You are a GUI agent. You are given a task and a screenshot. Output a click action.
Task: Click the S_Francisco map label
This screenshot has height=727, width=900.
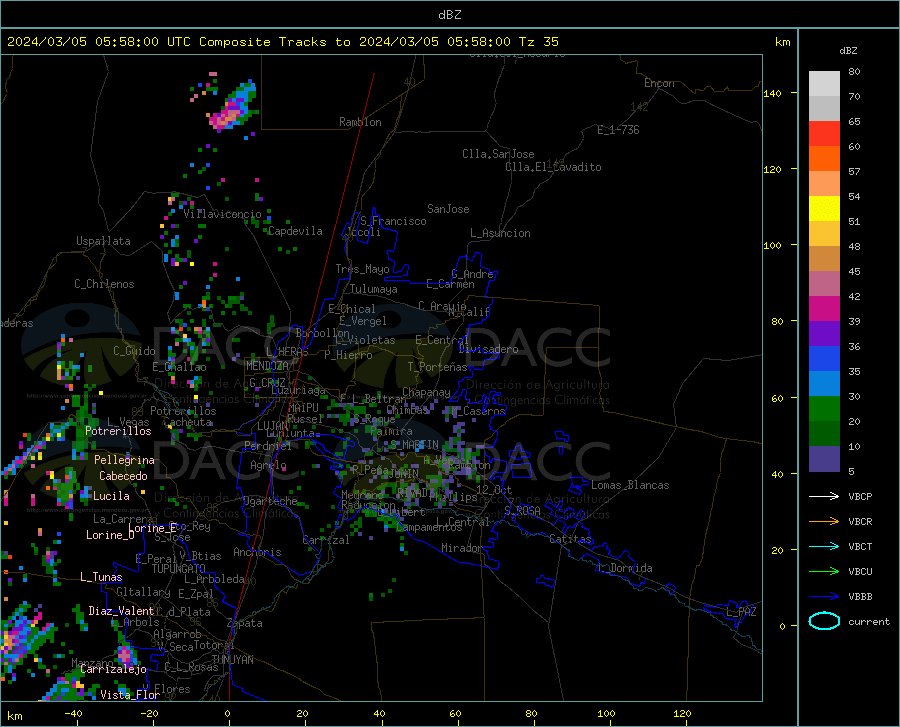click(393, 221)
